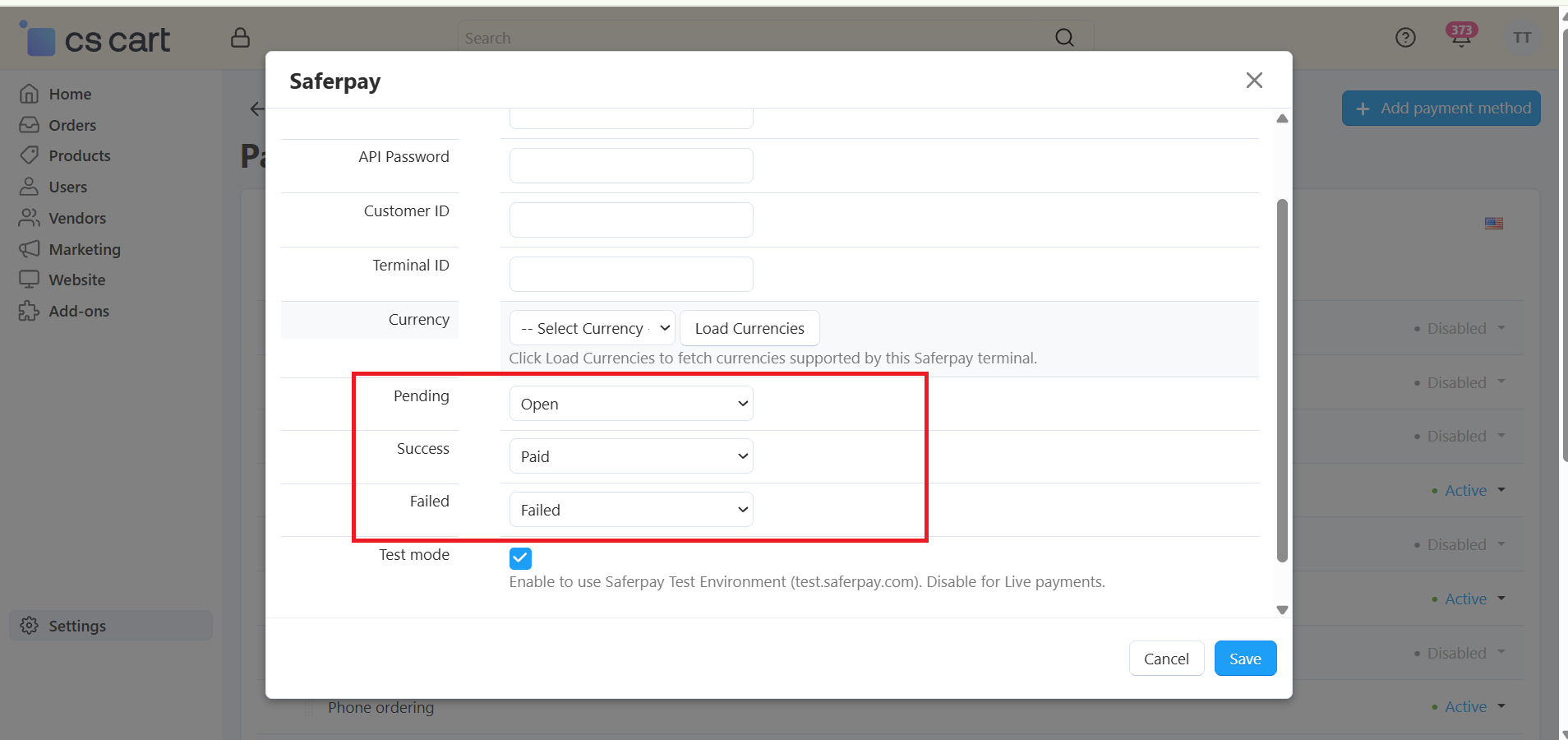Click the lock icon near logo
1568x740 pixels.
point(240,38)
